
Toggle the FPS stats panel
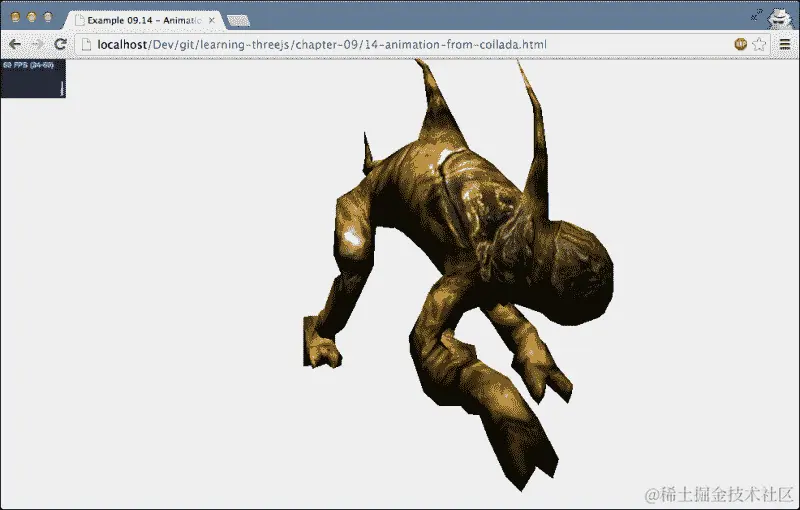coord(33,78)
